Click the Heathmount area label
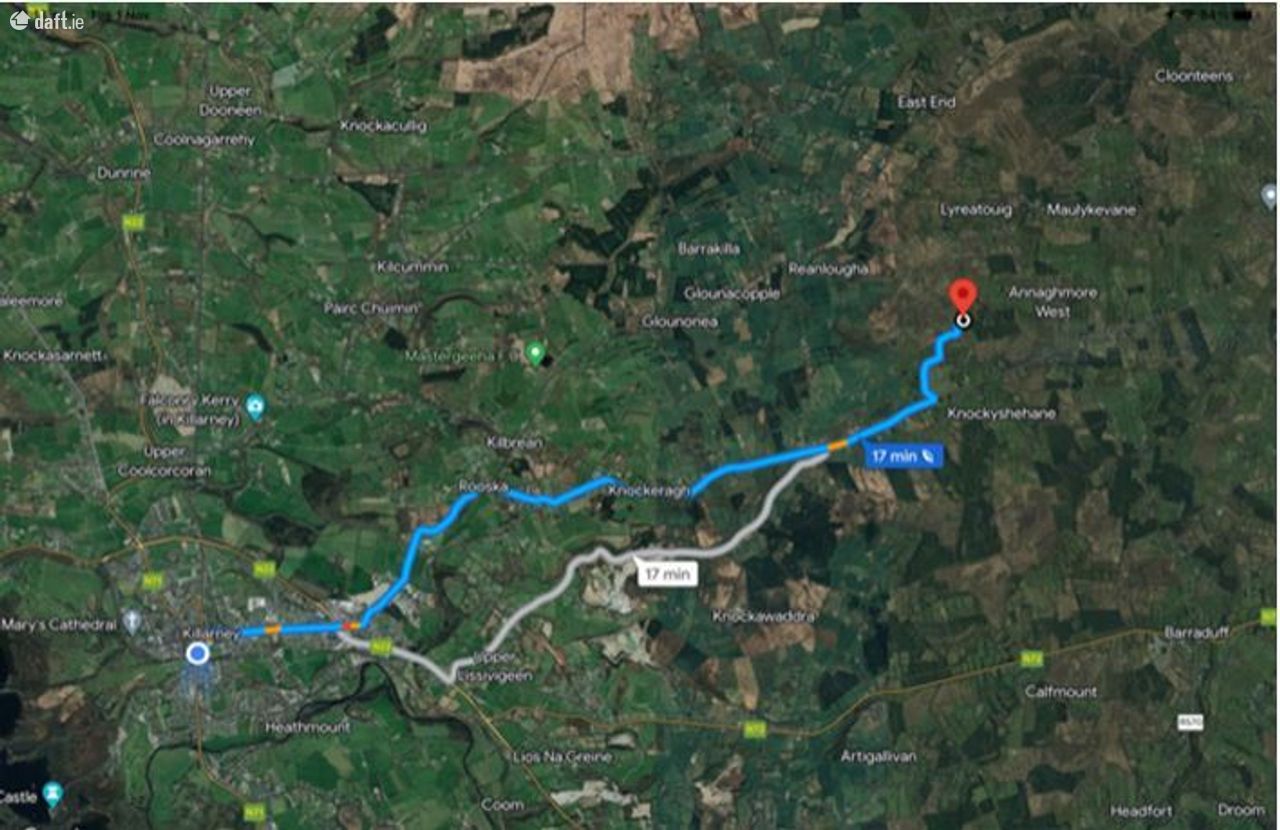Image resolution: width=1280 pixels, height=830 pixels. point(307,727)
